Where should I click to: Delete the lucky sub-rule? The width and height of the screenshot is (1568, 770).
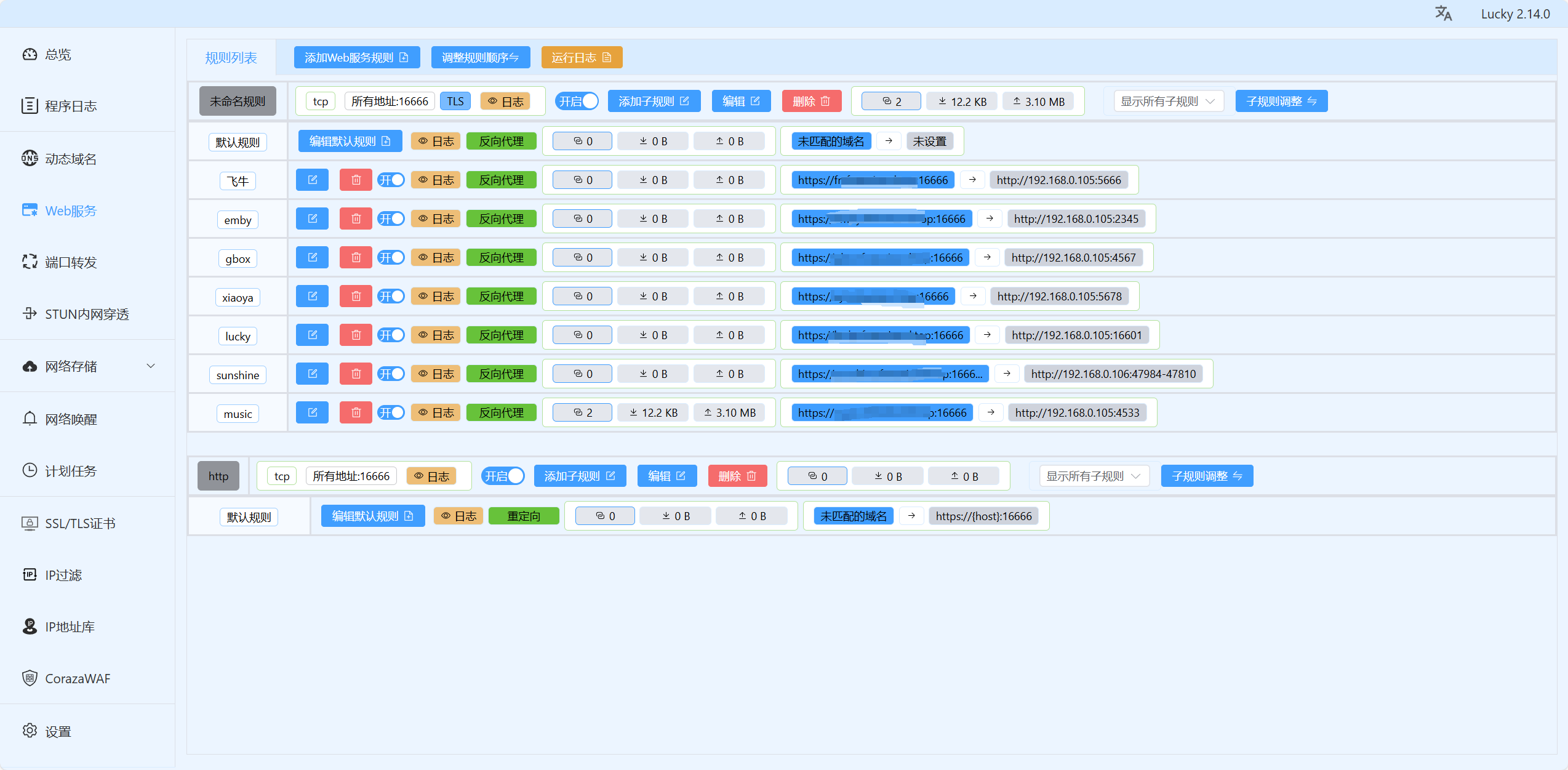pyautogui.click(x=356, y=335)
